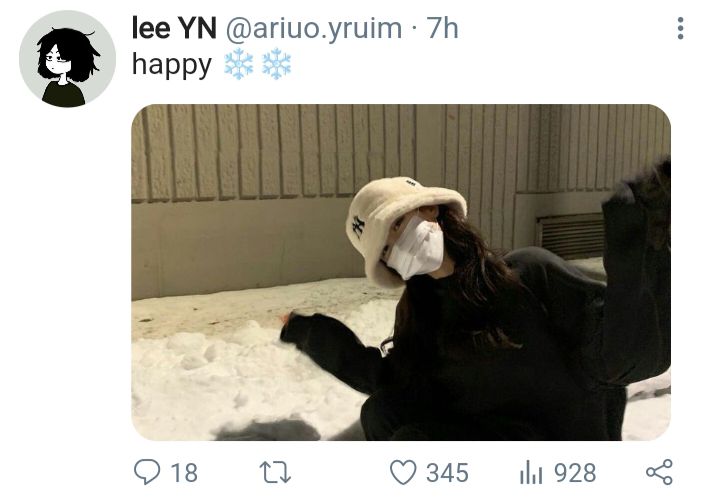View analytics via bar chart icon
This screenshot has width=720, height=500.
(531, 472)
